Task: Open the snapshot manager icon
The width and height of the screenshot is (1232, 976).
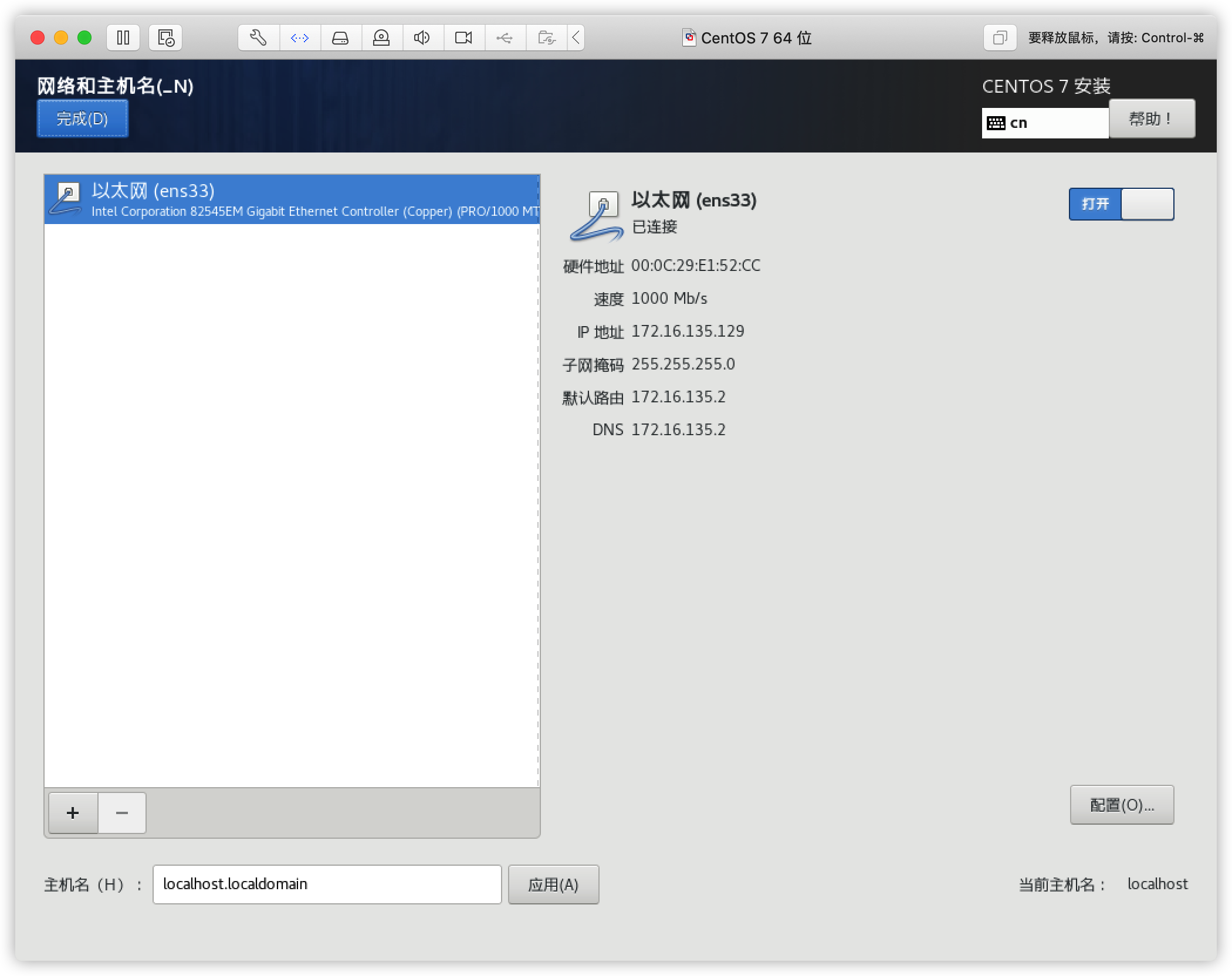Action: pos(165,38)
